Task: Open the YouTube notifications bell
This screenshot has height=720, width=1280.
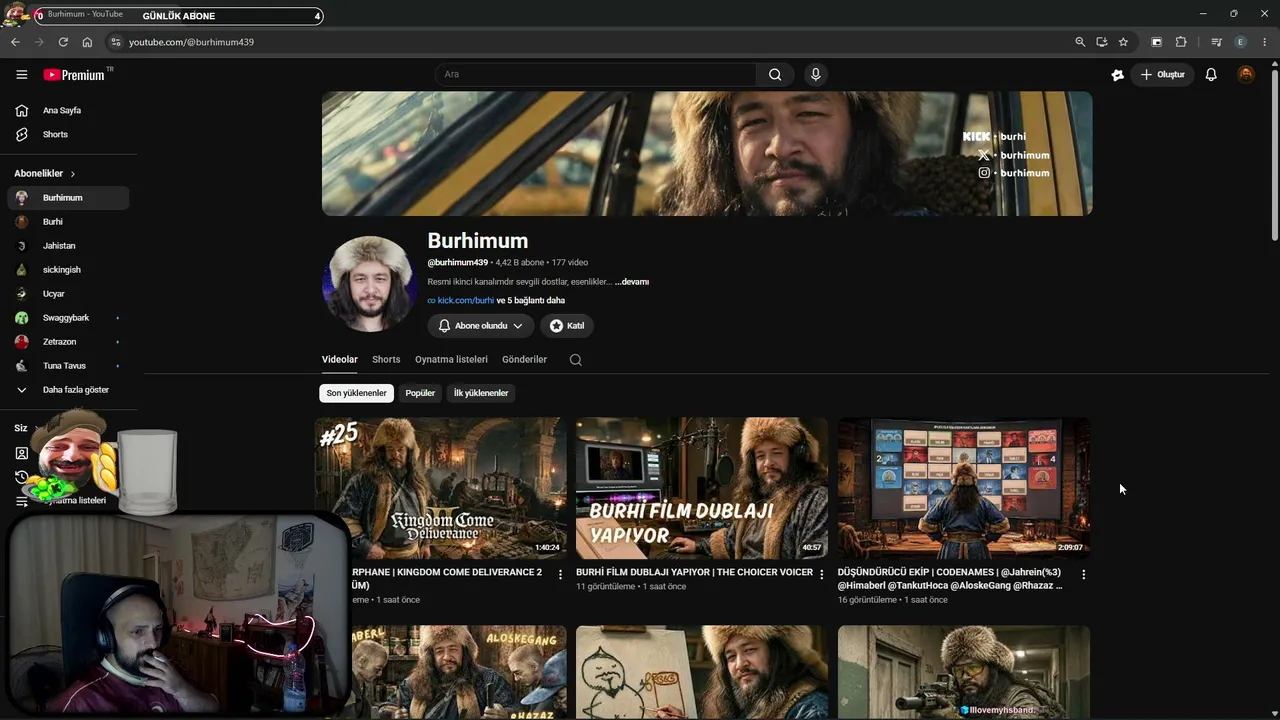Action: (1211, 75)
